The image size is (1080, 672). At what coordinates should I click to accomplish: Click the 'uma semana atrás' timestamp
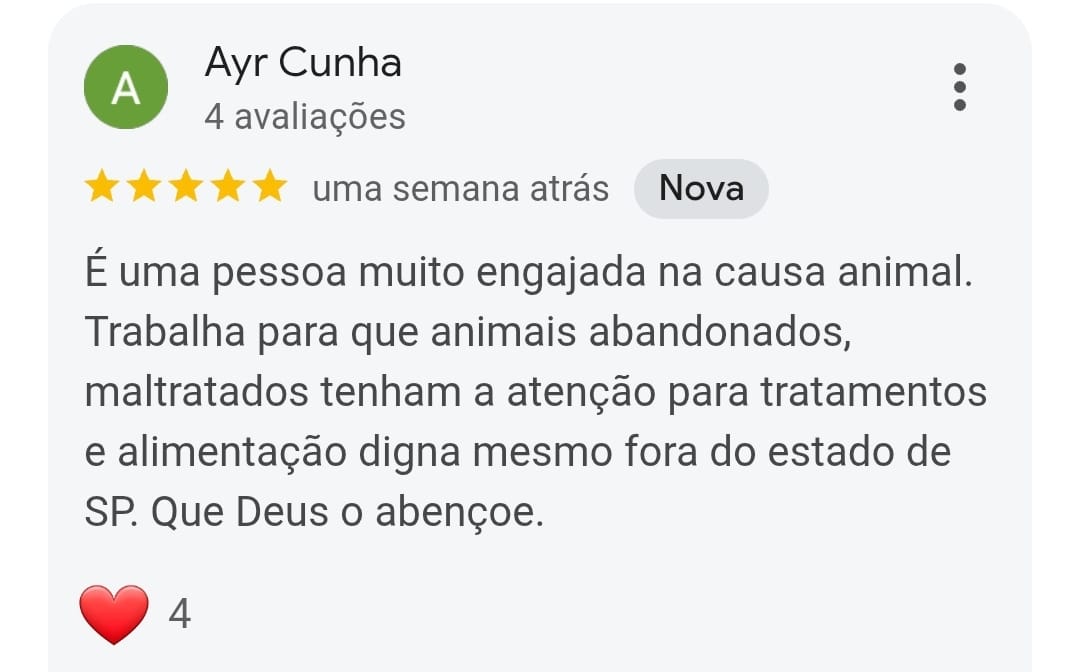(x=460, y=188)
